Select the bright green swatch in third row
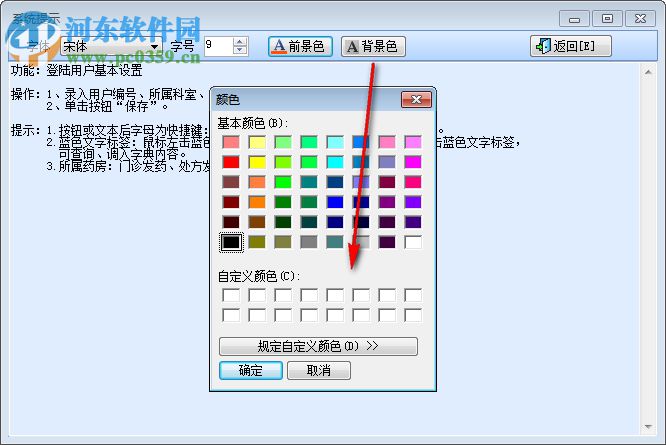Image resolution: width=666 pixels, height=445 pixels. (283, 182)
